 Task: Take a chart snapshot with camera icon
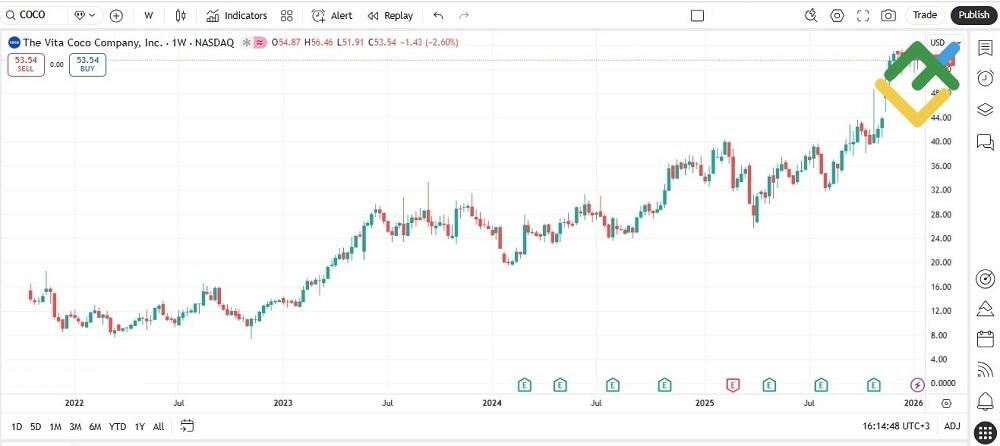click(x=888, y=15)
